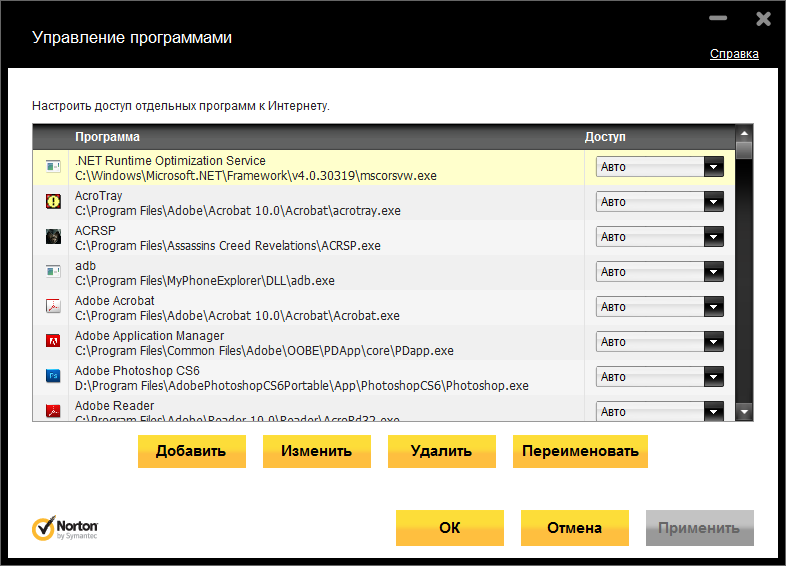The height and width of the screenshot is (566, 786).
Task: Confirm with the ОК button
Action: point(450,528)
